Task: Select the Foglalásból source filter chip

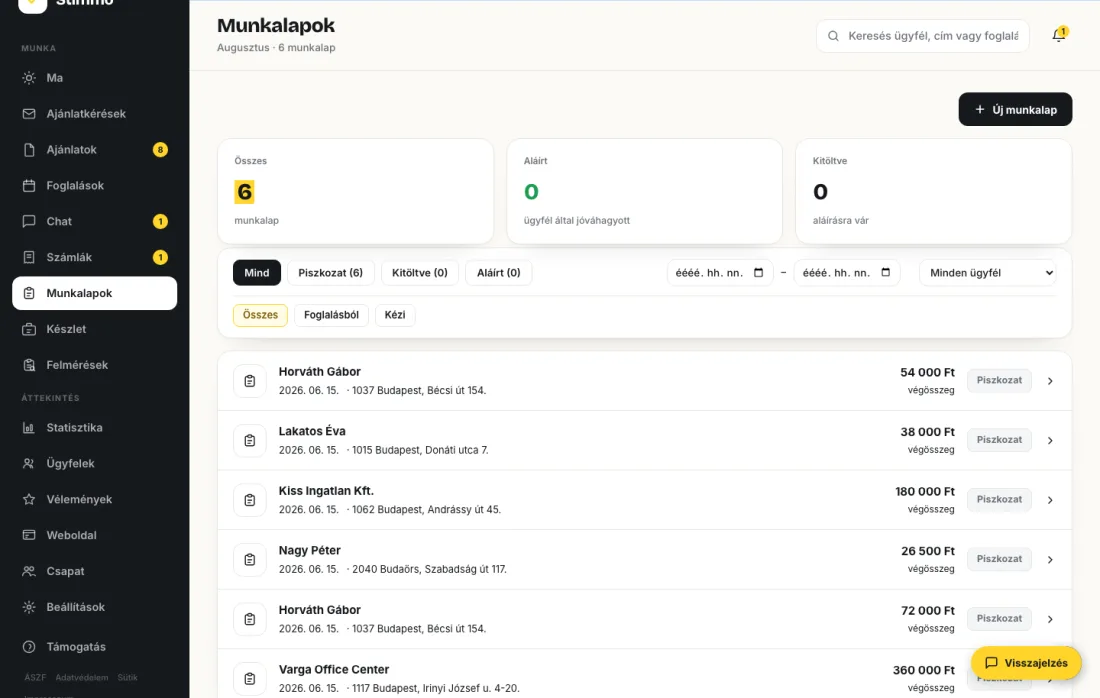Action: click(x=331, y=315)
